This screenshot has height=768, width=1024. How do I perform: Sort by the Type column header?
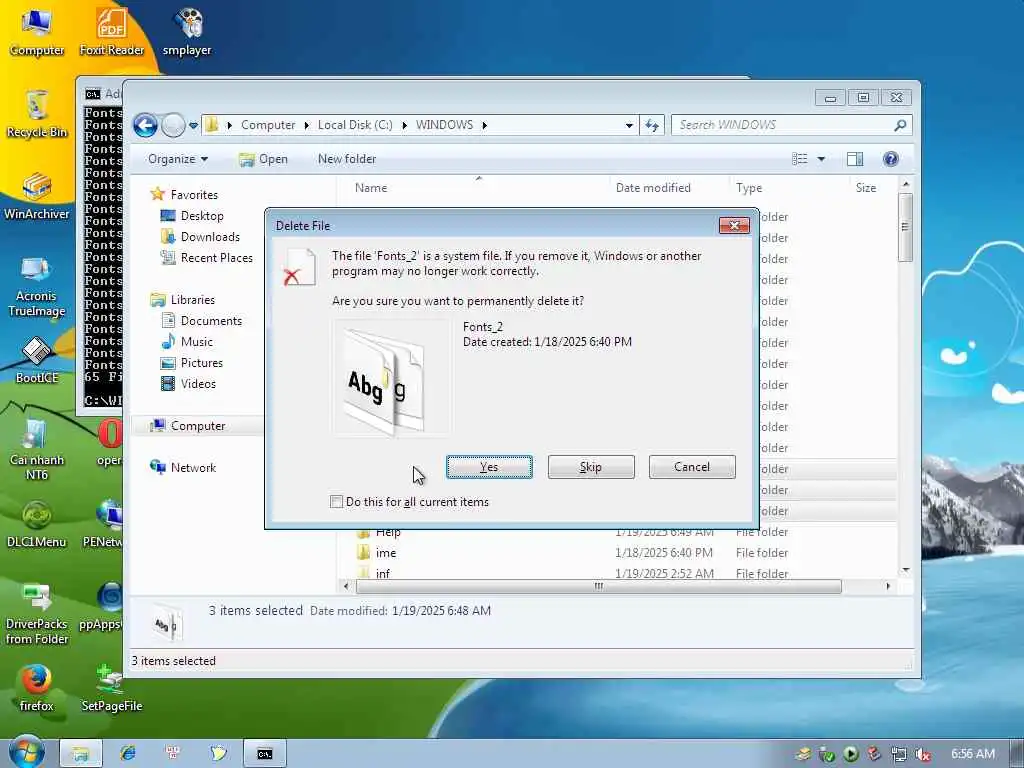[x=748, y=187]
